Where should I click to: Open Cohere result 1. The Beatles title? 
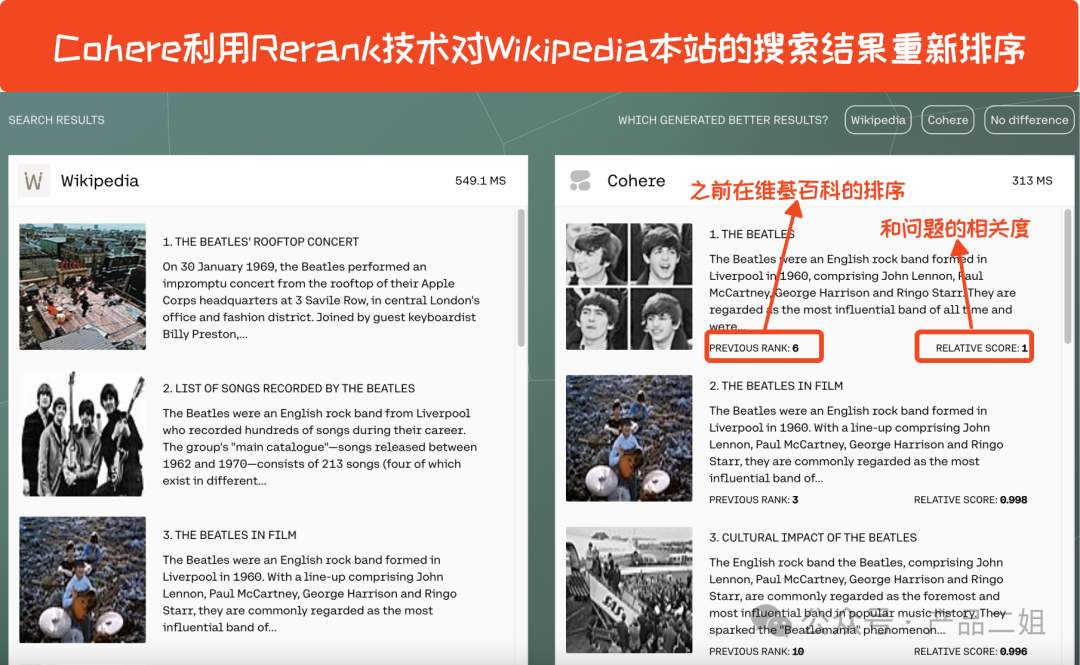tap(751, 234)
